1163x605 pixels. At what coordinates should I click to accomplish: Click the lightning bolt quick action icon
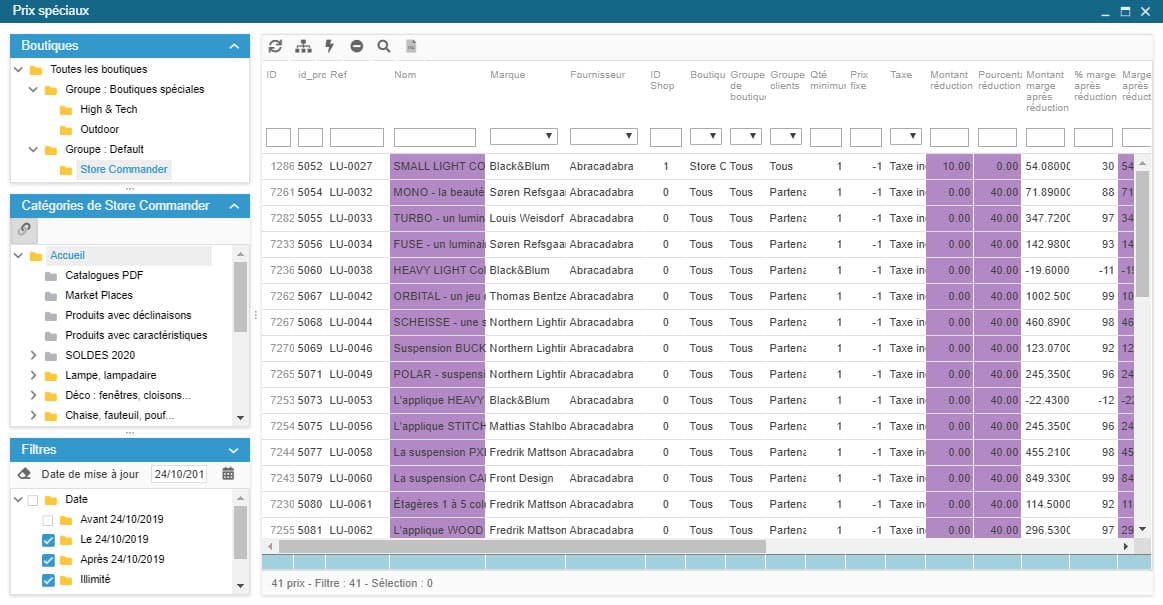tap(330, 46)
